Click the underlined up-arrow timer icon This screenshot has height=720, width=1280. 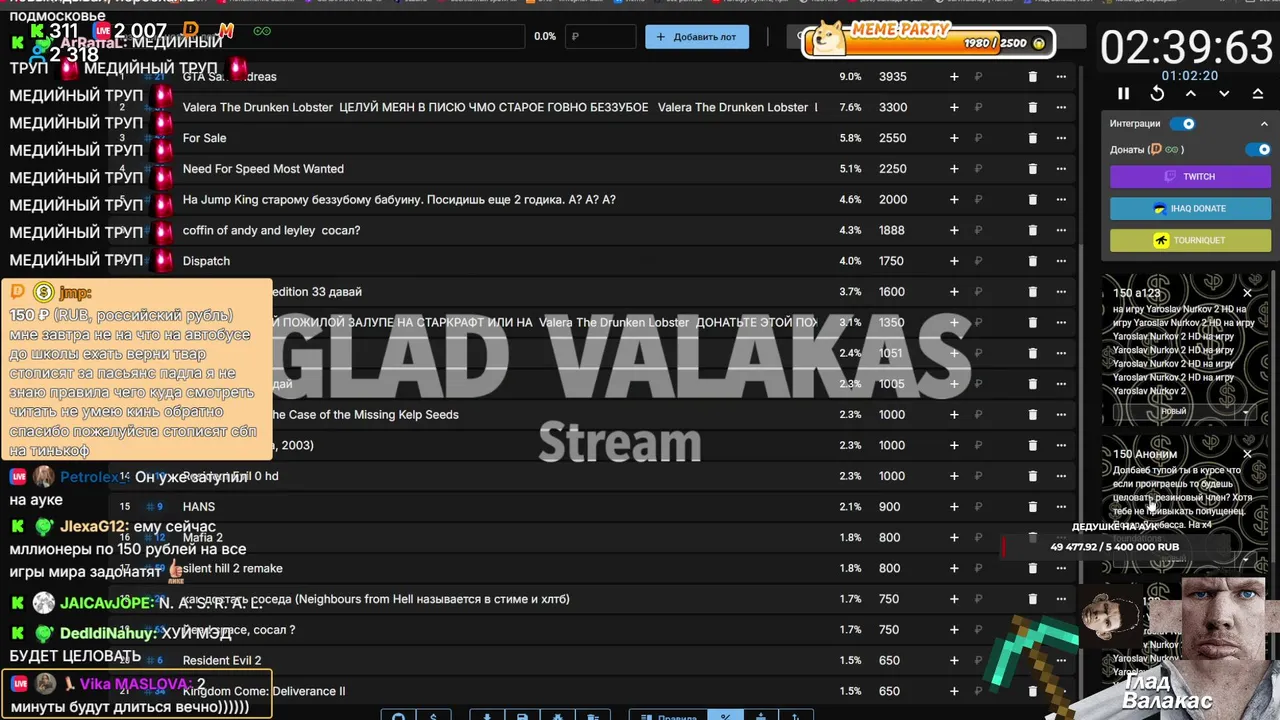coord(1258,93)
